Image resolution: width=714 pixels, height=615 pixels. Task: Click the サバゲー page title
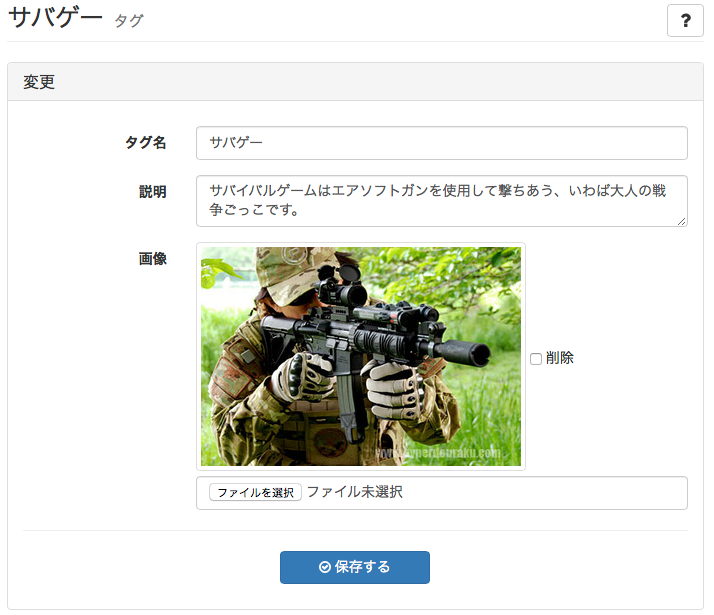[55, 18]
